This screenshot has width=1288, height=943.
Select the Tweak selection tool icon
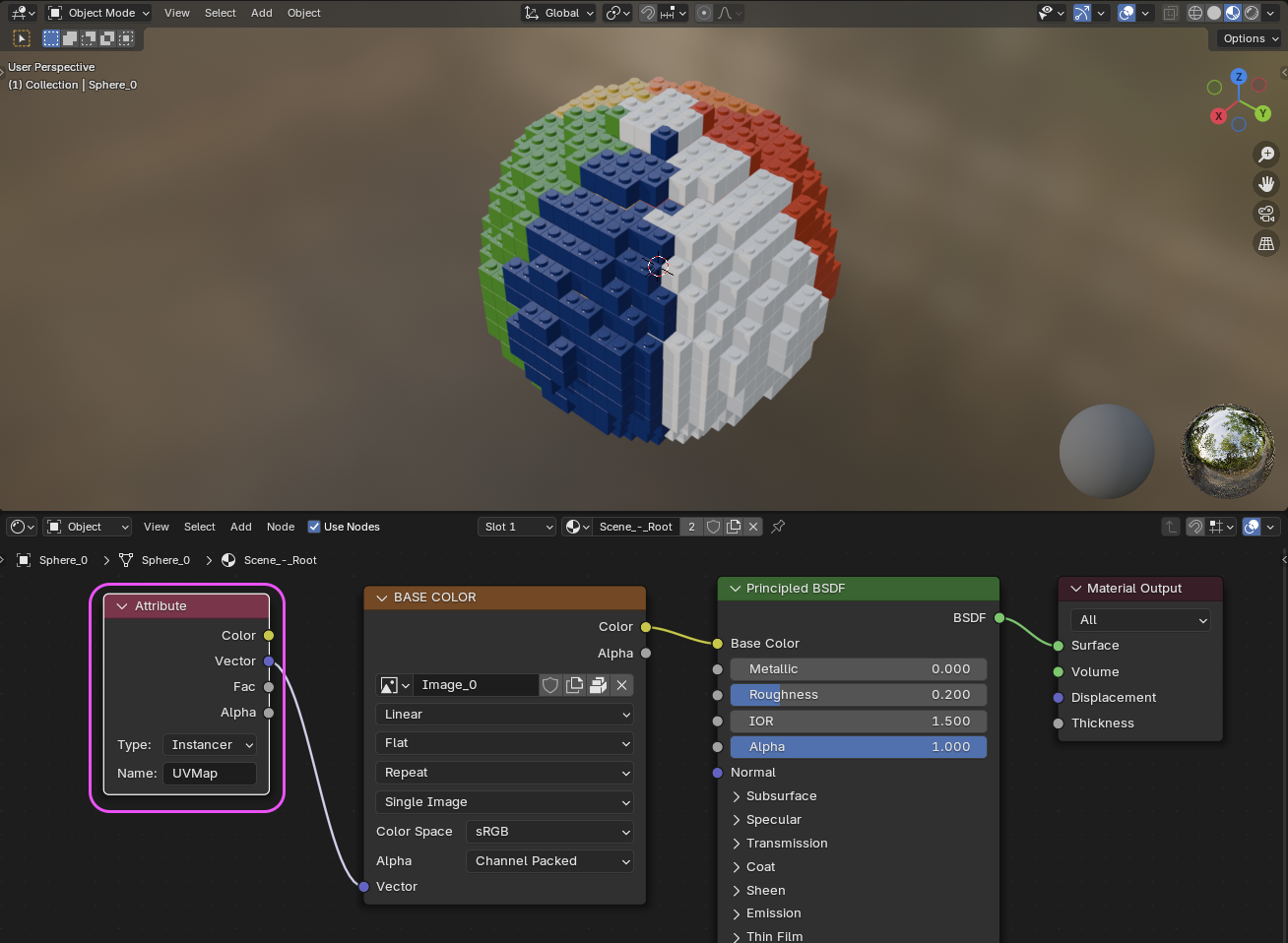pos(22,38)
